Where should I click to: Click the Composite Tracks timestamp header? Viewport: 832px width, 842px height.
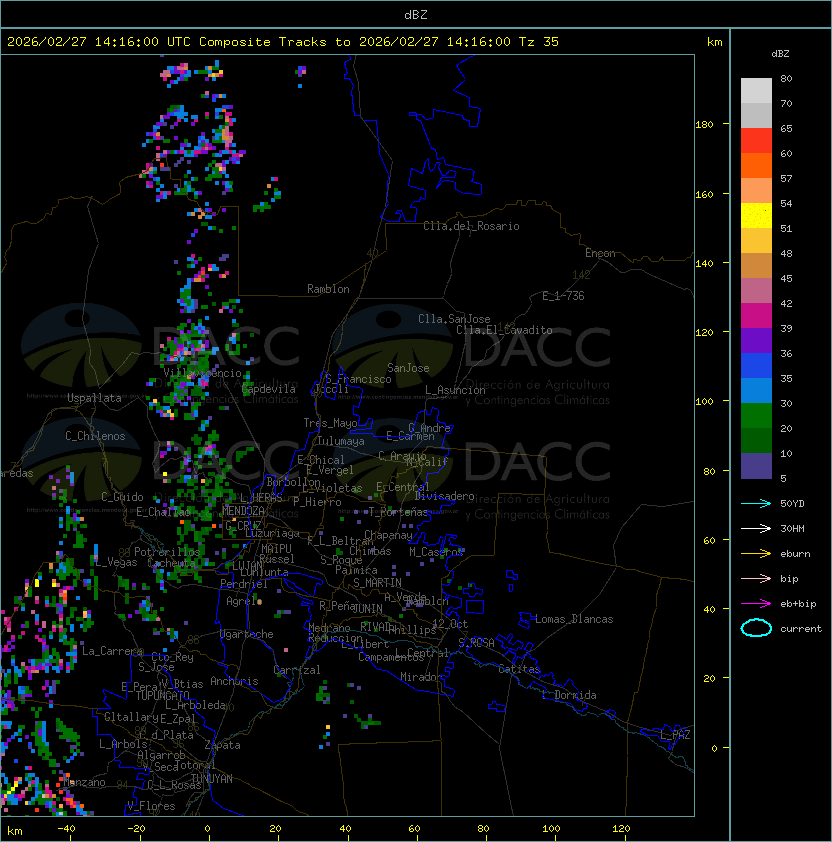[283, 42]
